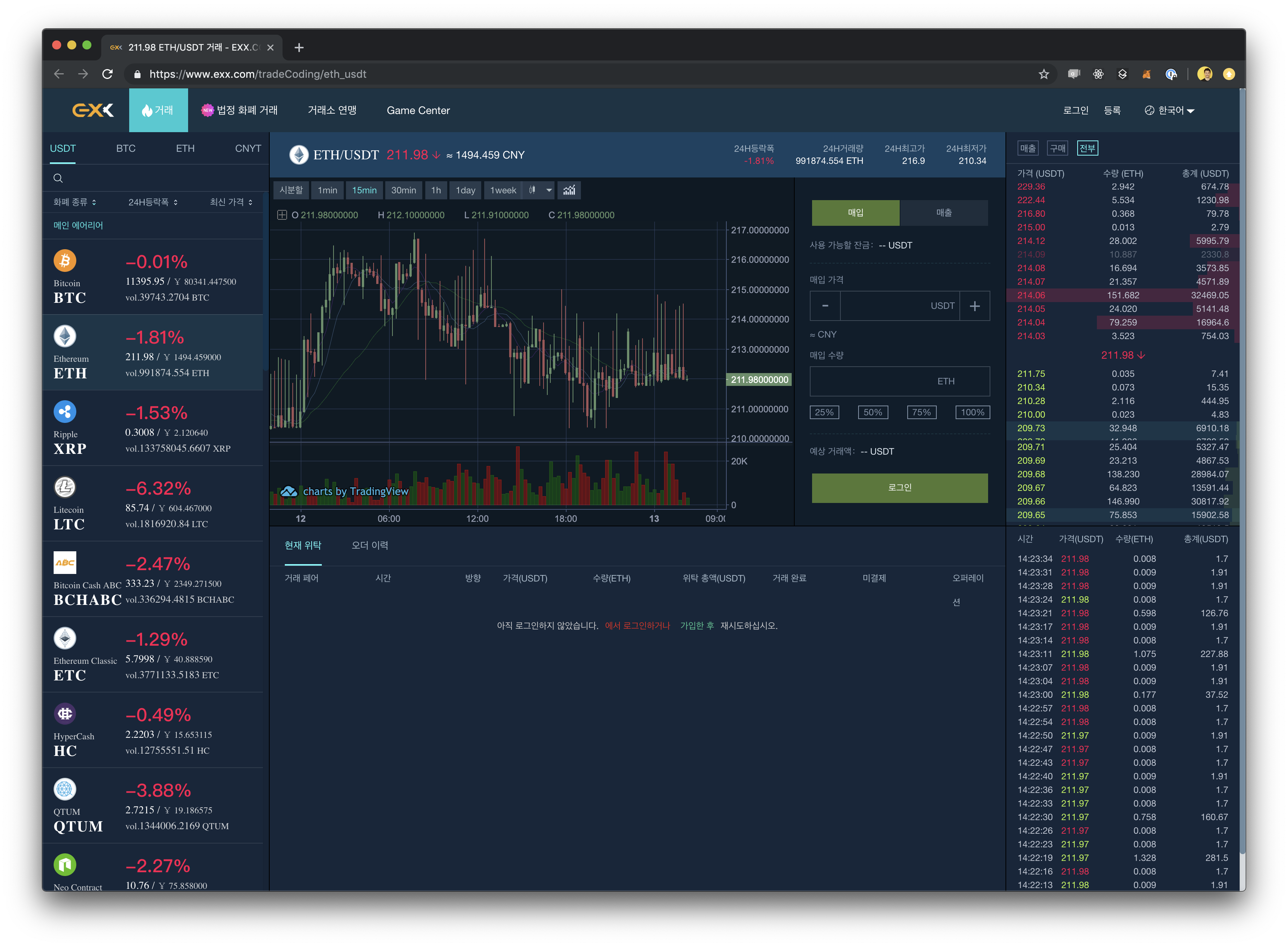Click the Ethereum coin icon in sidebar

65,336
